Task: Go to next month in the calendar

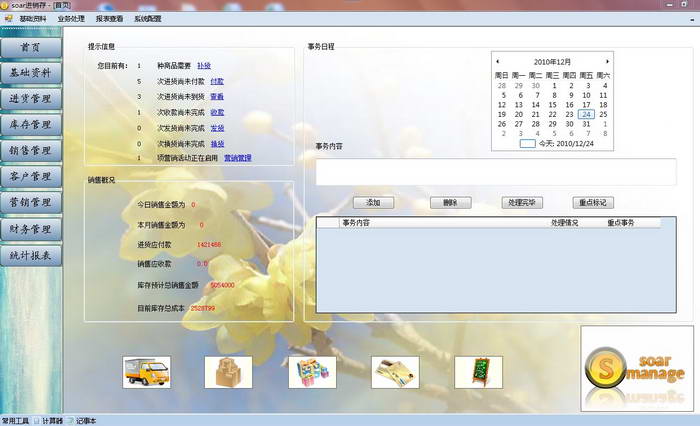Action: click(607, 62)
